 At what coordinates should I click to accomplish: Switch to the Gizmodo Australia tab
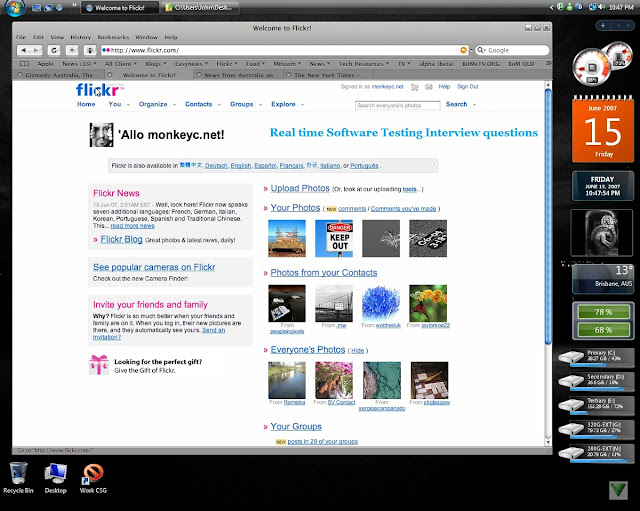pyautogui.click(x=59, y=75)
